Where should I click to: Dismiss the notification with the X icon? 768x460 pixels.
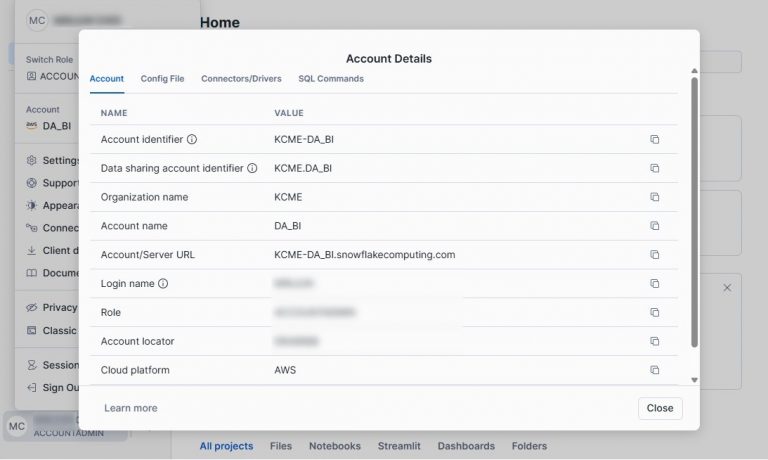point(727,288)
